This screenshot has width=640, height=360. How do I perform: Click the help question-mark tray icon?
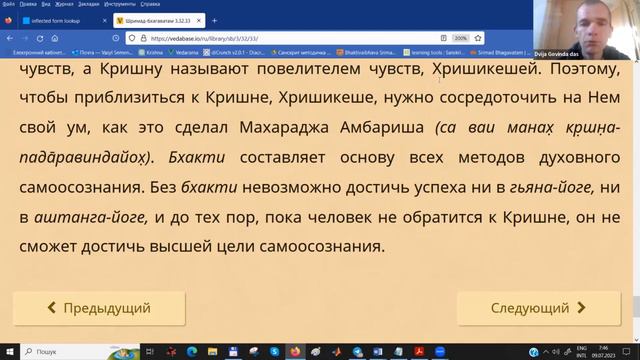[x=533, y=352]
